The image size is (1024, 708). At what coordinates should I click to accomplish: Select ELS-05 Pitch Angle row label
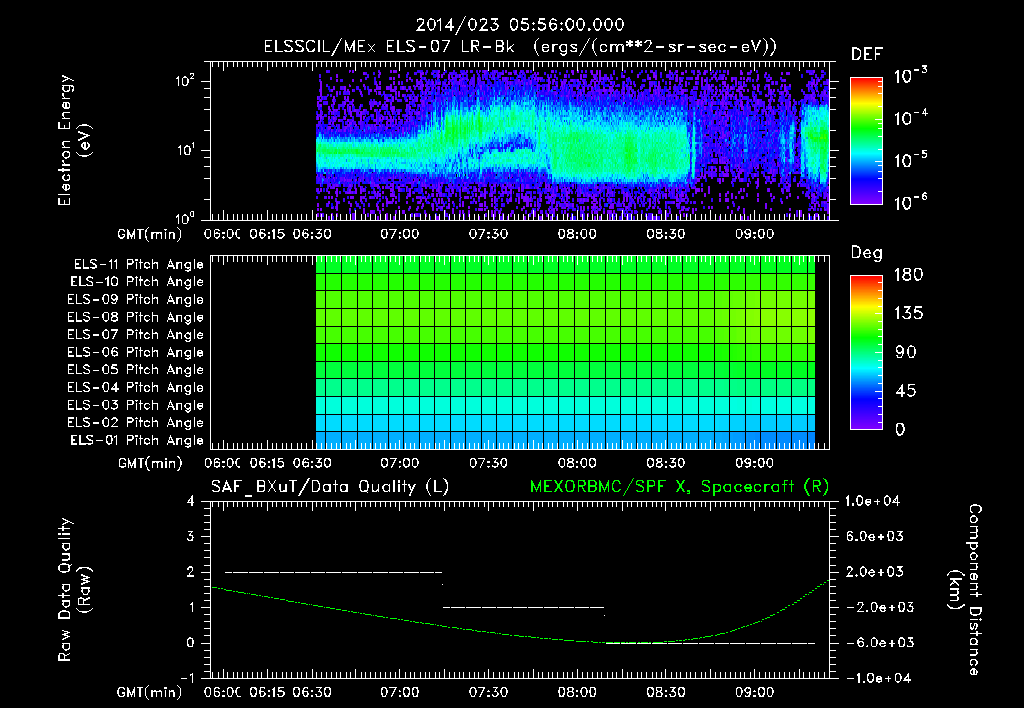(x=136, y=370)
